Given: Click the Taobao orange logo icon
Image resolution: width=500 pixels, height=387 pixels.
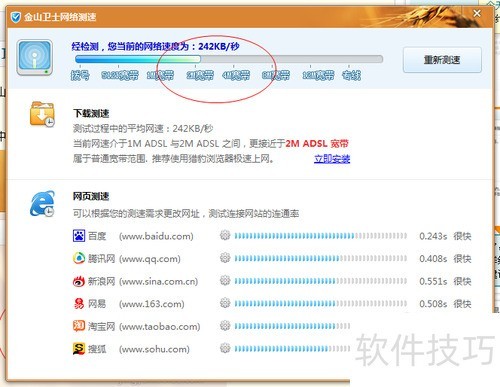Looking at the screenshot, I should [79, 326].
